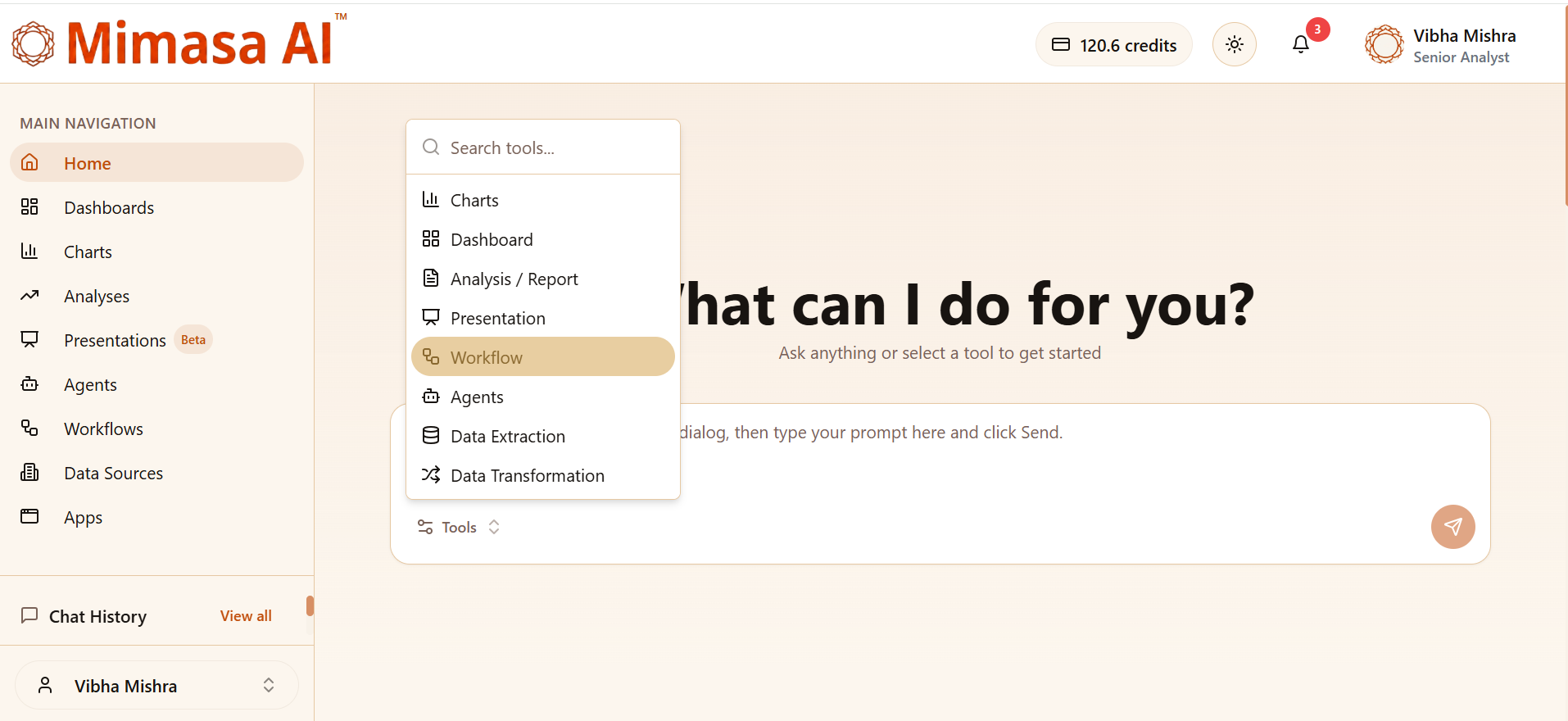Viewport: 1568px width, 721px height.
Task: Click the Dashboard icon in tools popup
Action: coord(431,238)
